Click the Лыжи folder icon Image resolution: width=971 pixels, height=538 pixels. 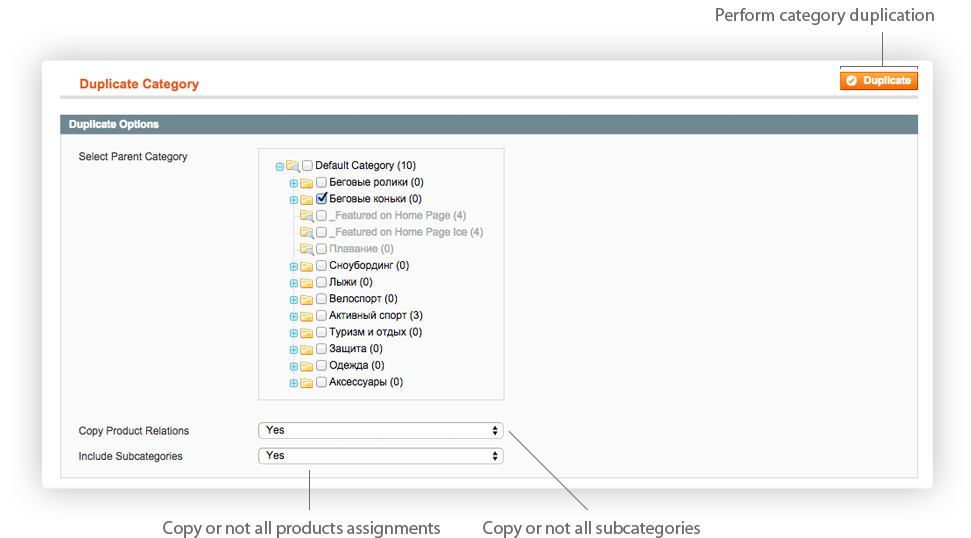click(x=307, y=283)
